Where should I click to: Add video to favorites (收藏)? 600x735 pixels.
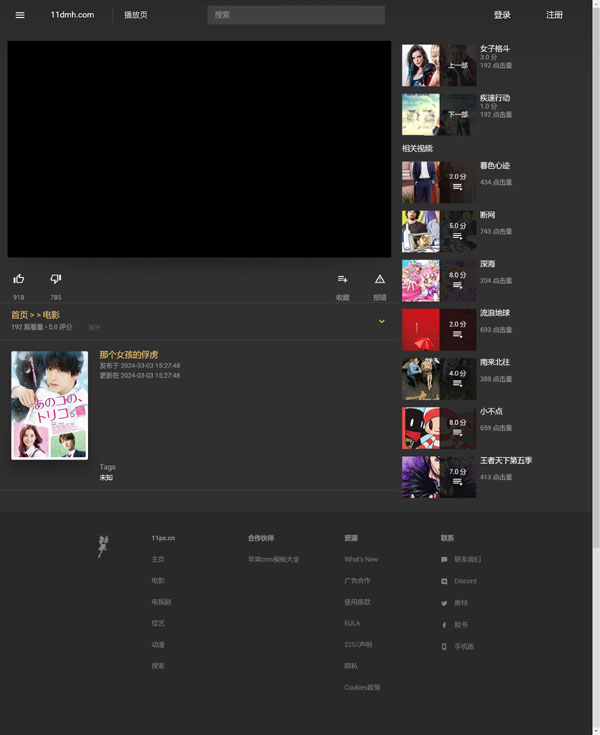343,280
